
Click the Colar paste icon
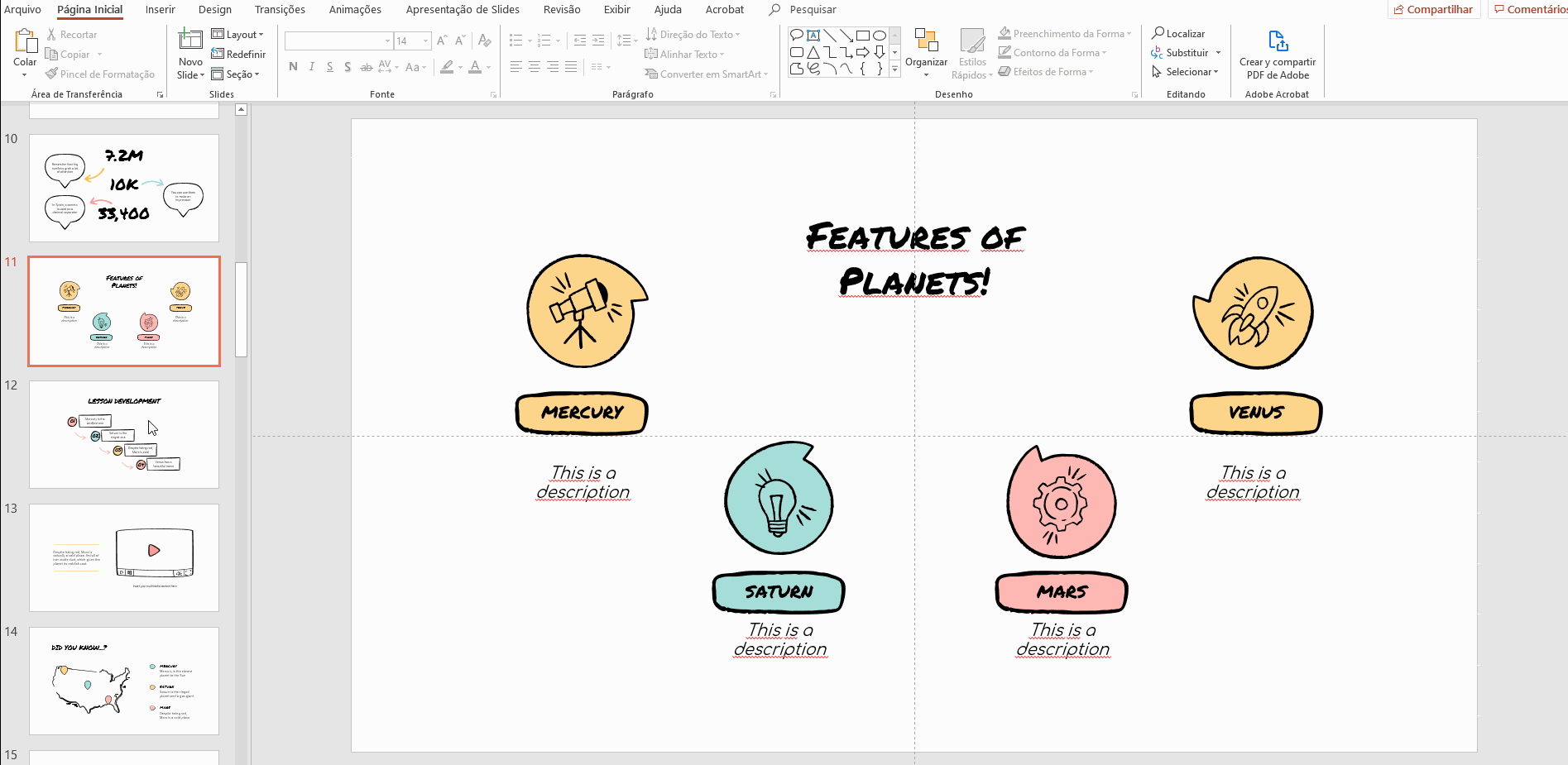coord(25,40)
